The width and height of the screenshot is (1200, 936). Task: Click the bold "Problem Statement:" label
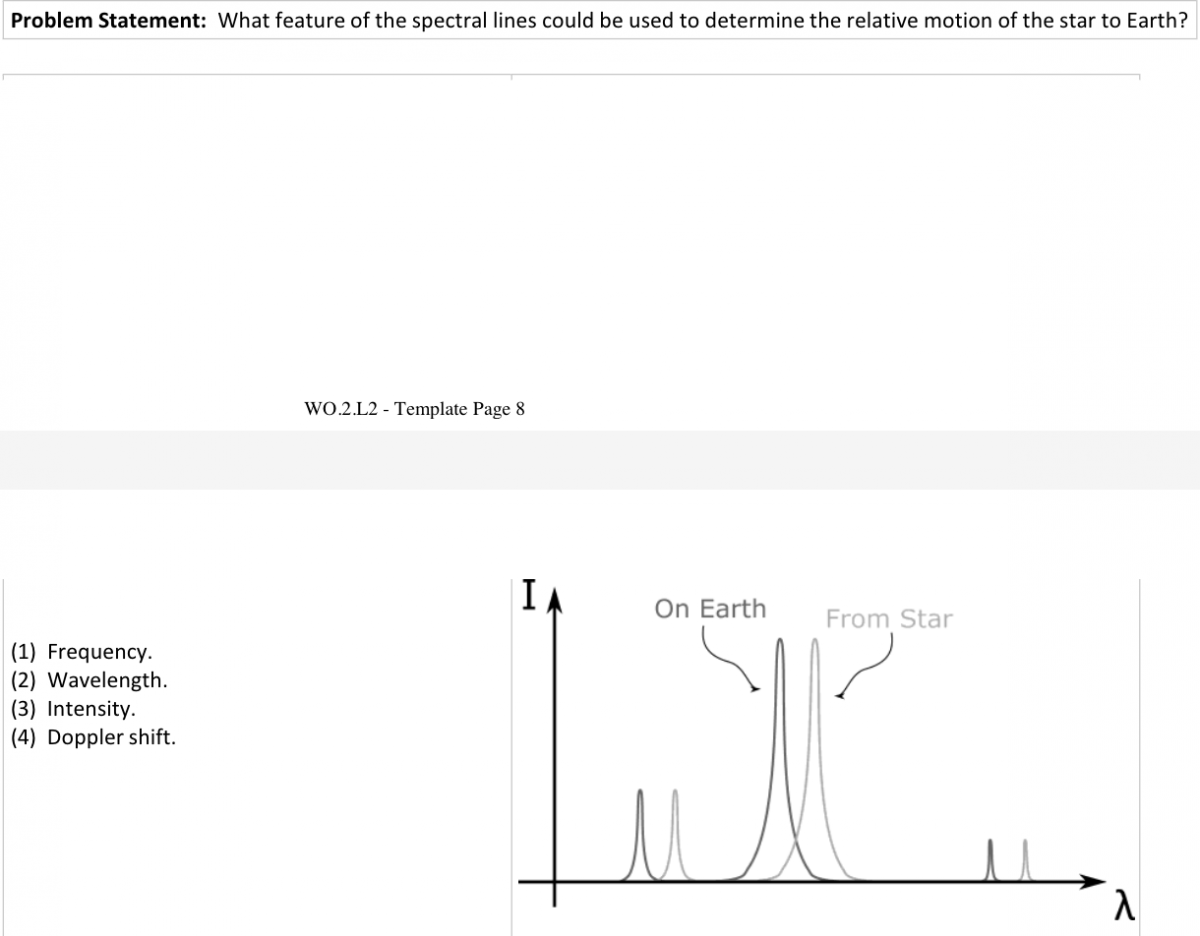(110, 19)
